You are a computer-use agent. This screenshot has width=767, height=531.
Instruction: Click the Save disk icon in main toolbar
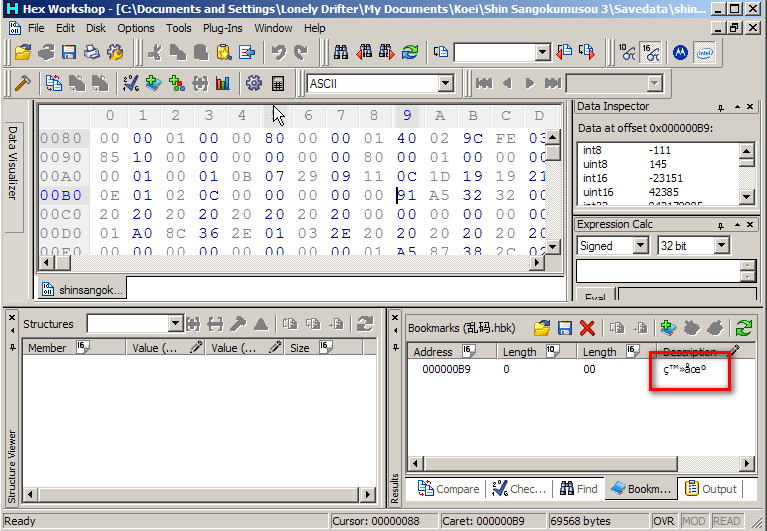pyautogui.click(x=69, y=52)
